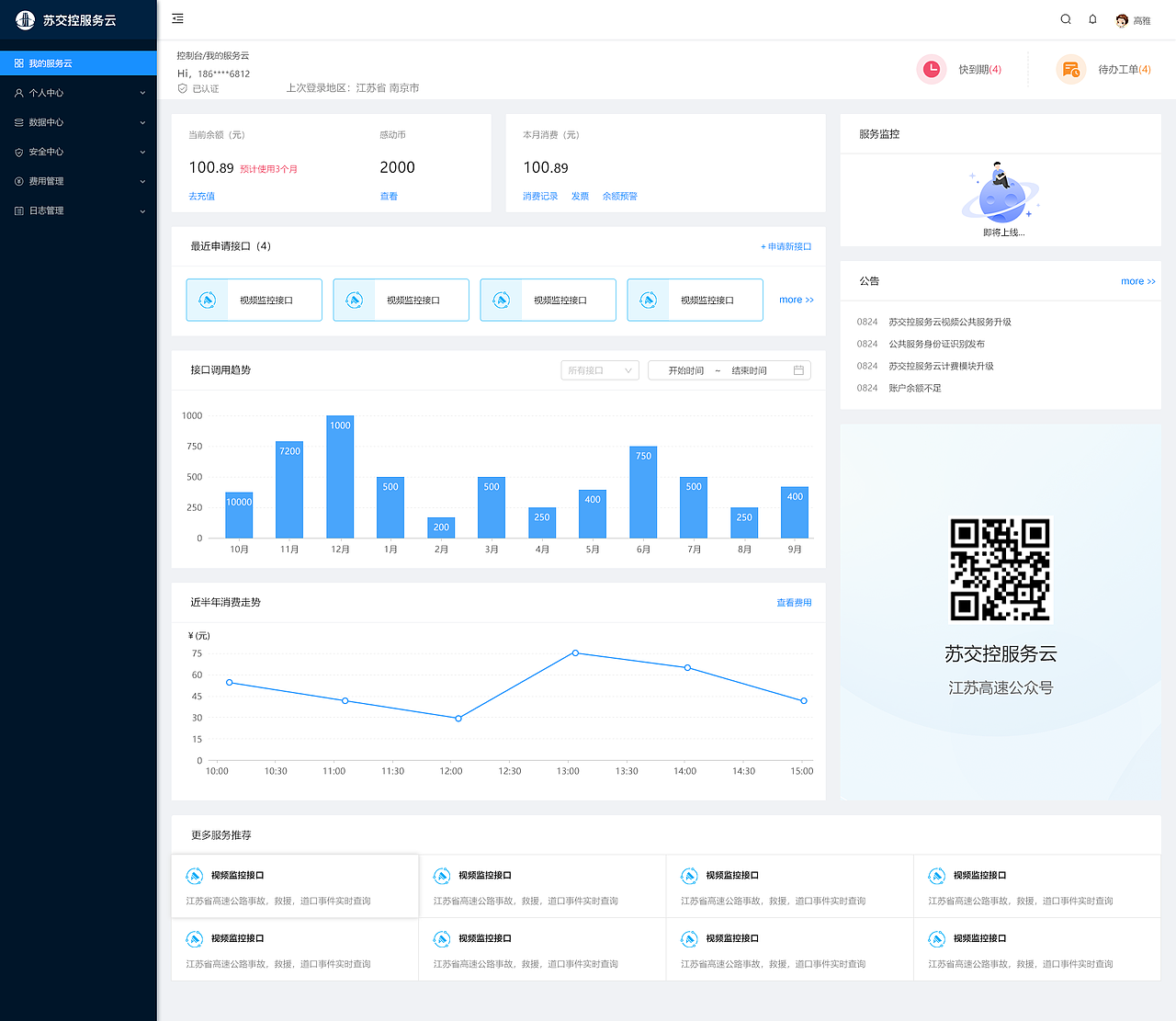Expand 日志管理 submenu chevron

[x=142, y=210]
